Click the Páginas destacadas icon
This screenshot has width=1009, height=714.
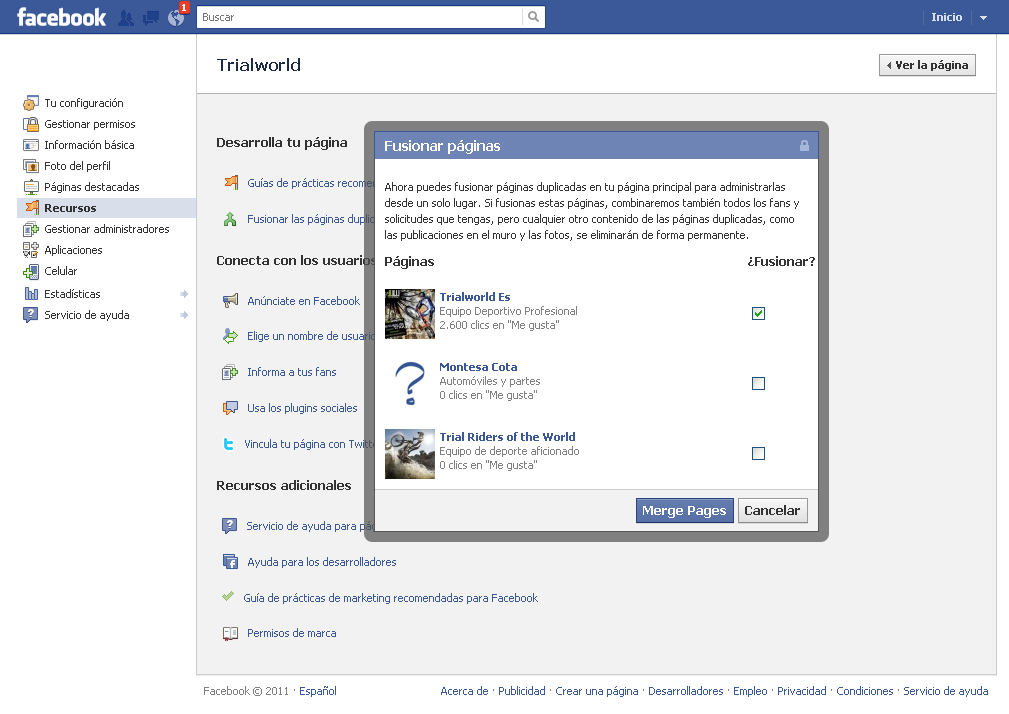pos(31,187)
